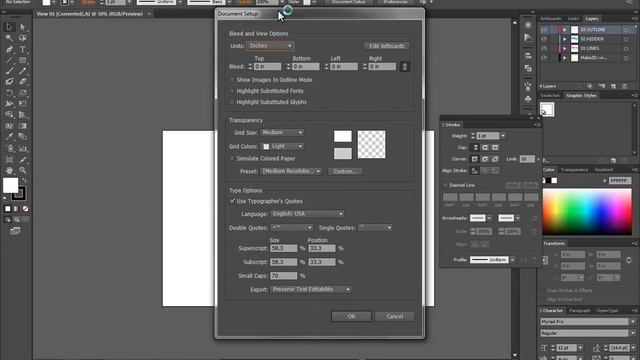This screenshot has width=640, height=360.
Task: Select the Hand tool
Action: click(x=9, y=171)
